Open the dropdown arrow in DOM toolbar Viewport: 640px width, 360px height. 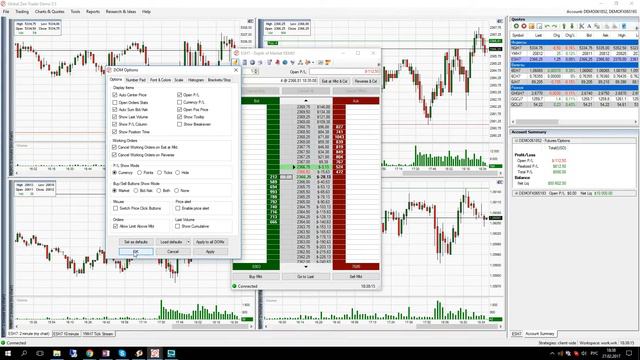tap(313, 62)
